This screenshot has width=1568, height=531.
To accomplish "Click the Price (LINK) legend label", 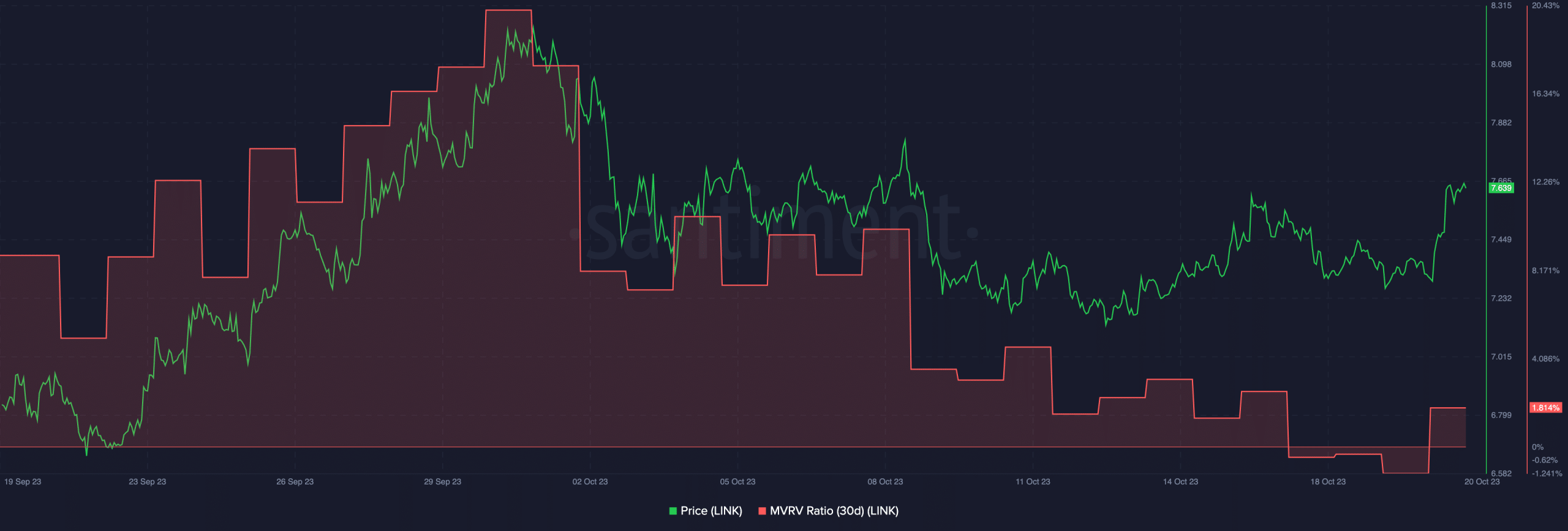I will (711, 511).
